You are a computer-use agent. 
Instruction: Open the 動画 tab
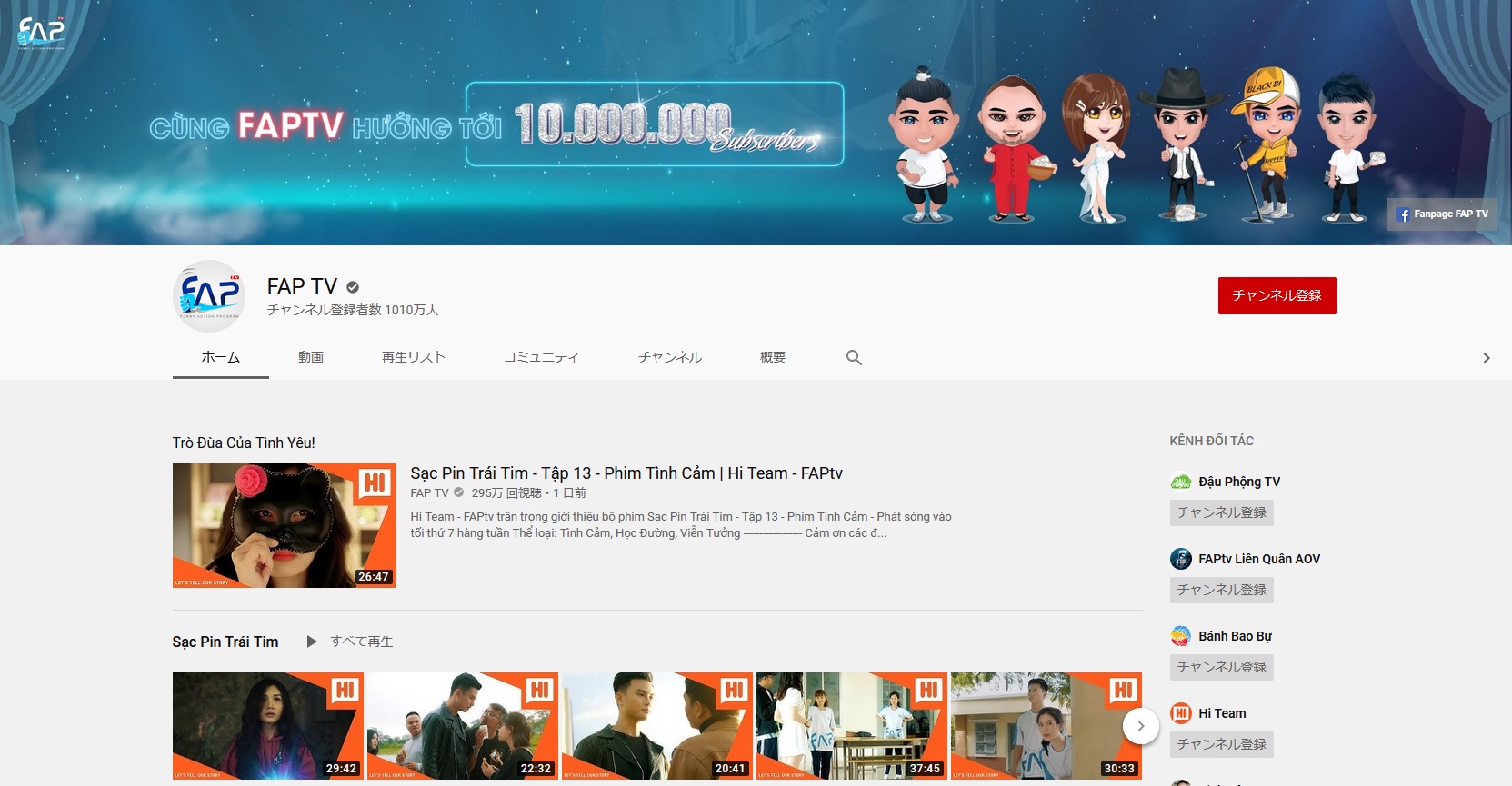[x=311, y=357]
